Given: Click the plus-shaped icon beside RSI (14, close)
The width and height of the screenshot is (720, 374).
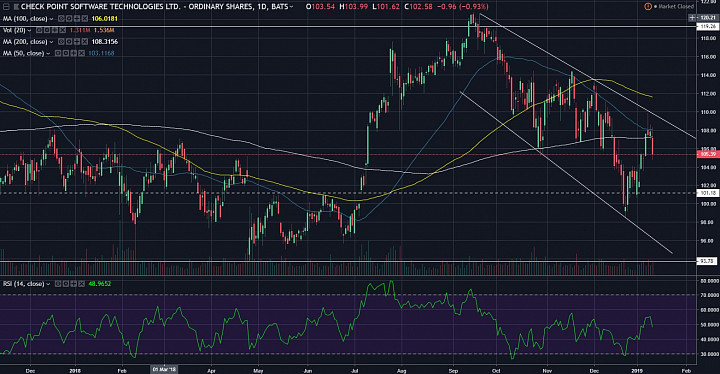Looking at the screenshot, I should [x=73, y=284].
